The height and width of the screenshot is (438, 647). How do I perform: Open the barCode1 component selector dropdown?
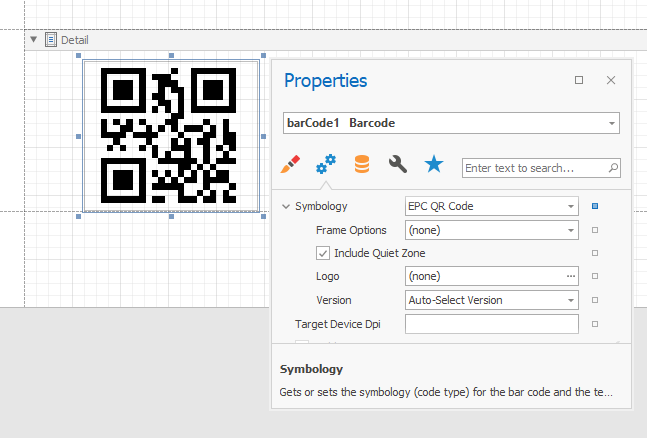[x=610, y=123]
